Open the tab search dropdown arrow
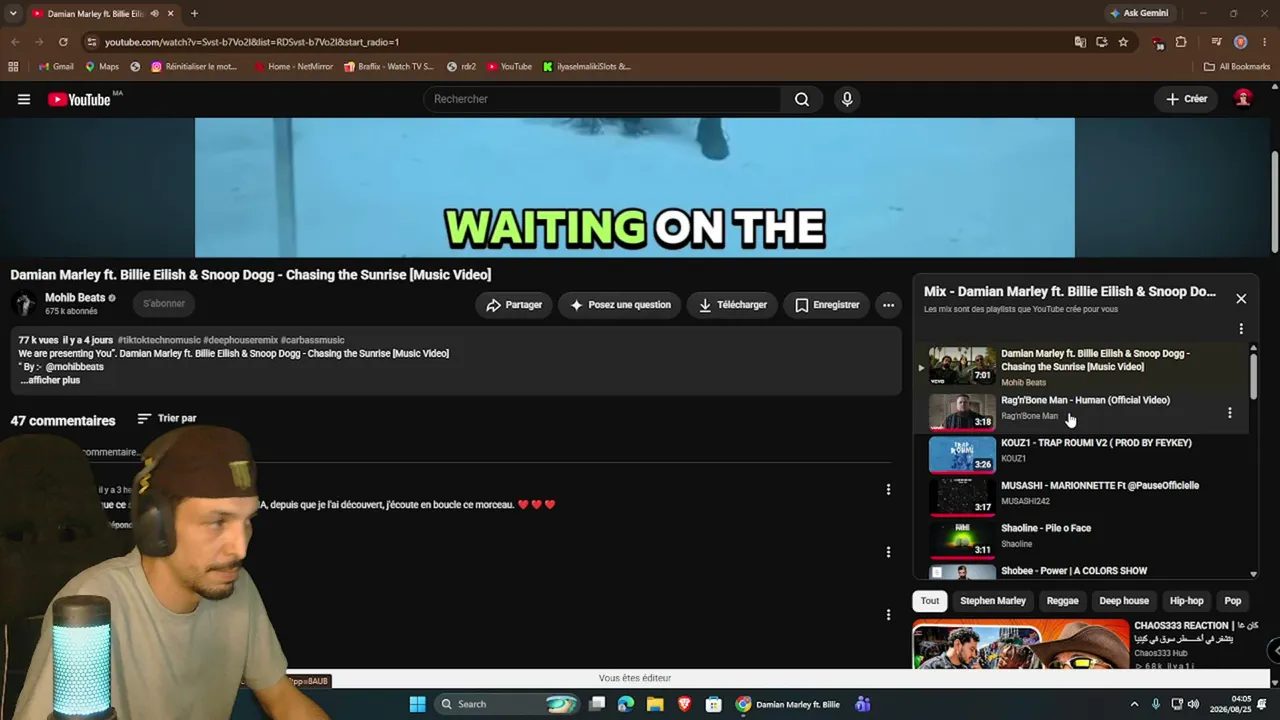The image size is (1280, 720). pyautogui.click(x=13, y=14)
